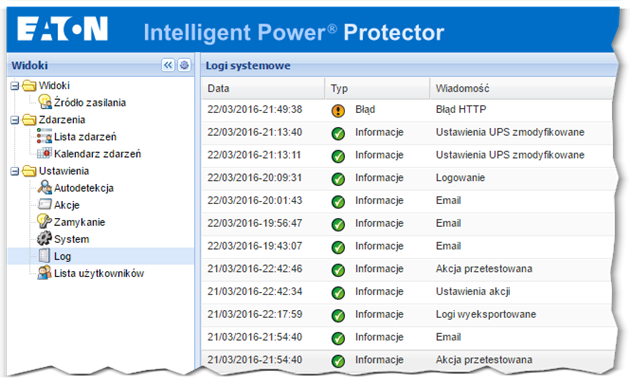Click the green check icon at 20:01:43
The image size is (630, 386).
click(x=338, y=202)
